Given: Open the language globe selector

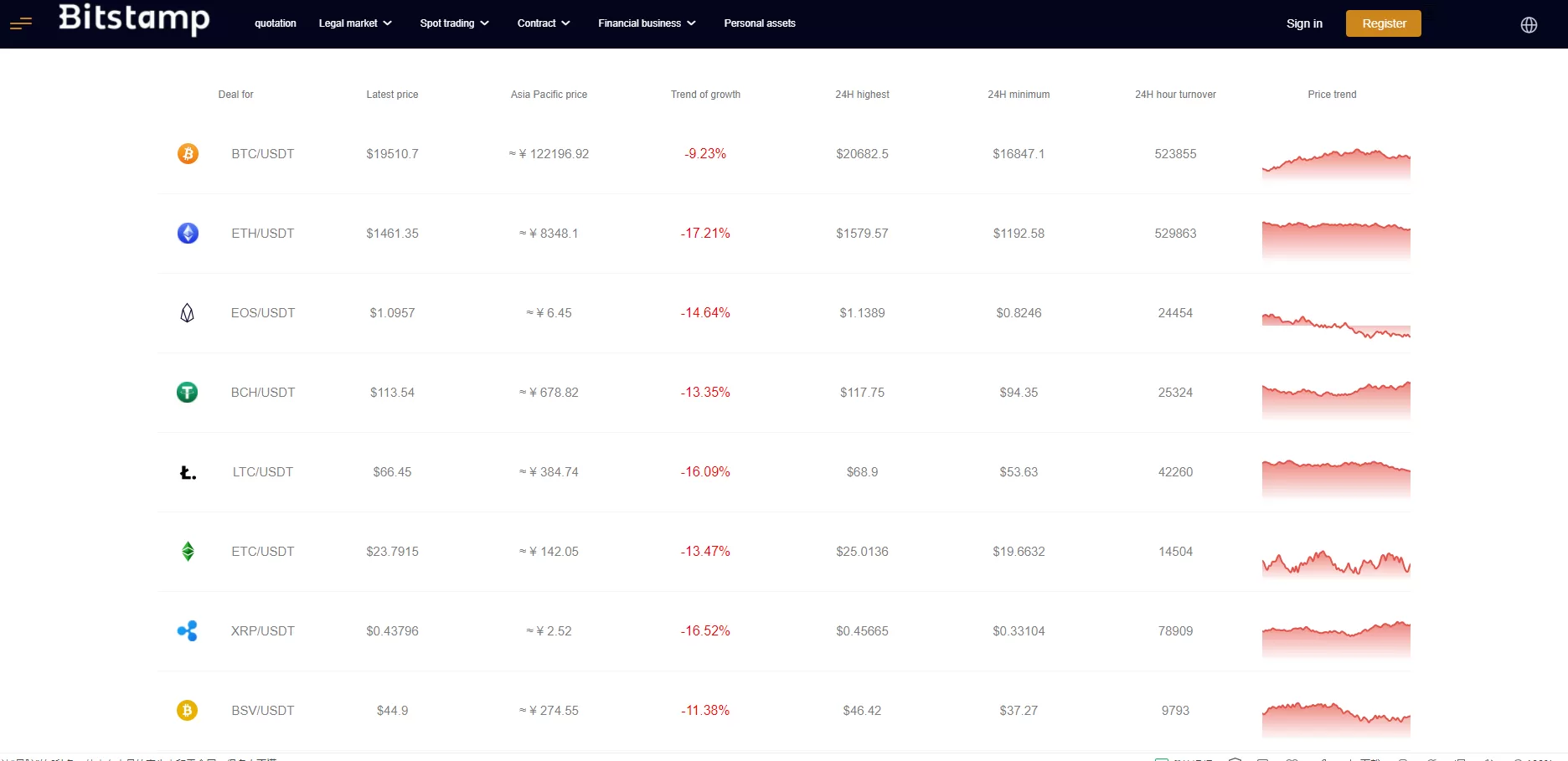Looking at the screenshot, I should click(1529, 25).
